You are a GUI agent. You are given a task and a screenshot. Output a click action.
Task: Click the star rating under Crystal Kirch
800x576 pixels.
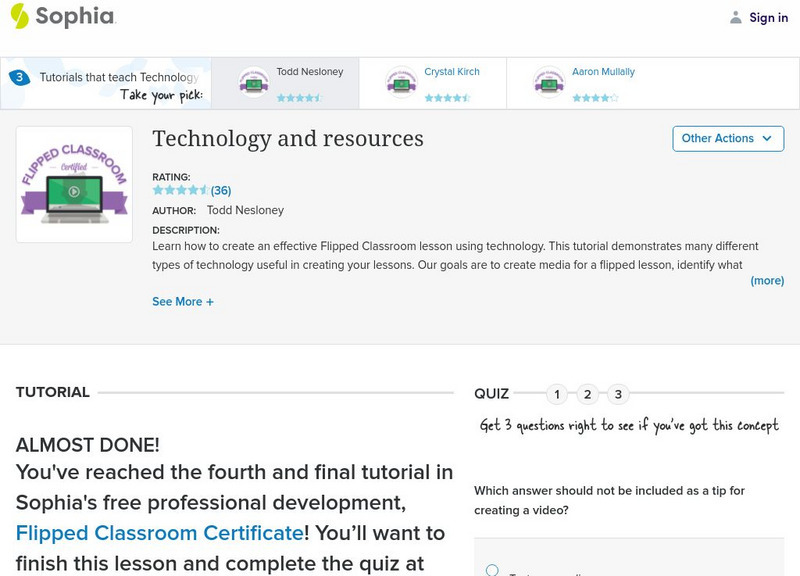[447, 97]
